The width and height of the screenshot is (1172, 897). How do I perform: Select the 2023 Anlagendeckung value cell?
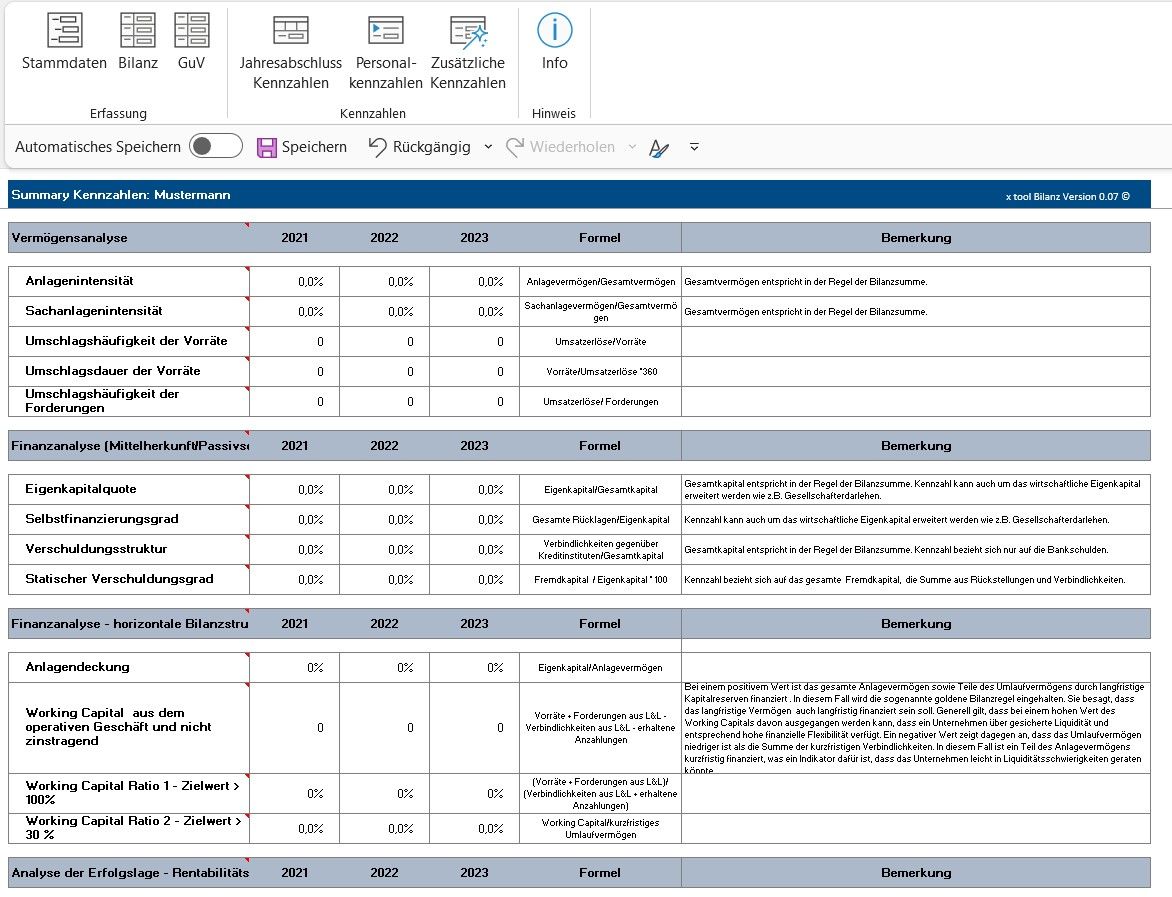coord(474,667)
